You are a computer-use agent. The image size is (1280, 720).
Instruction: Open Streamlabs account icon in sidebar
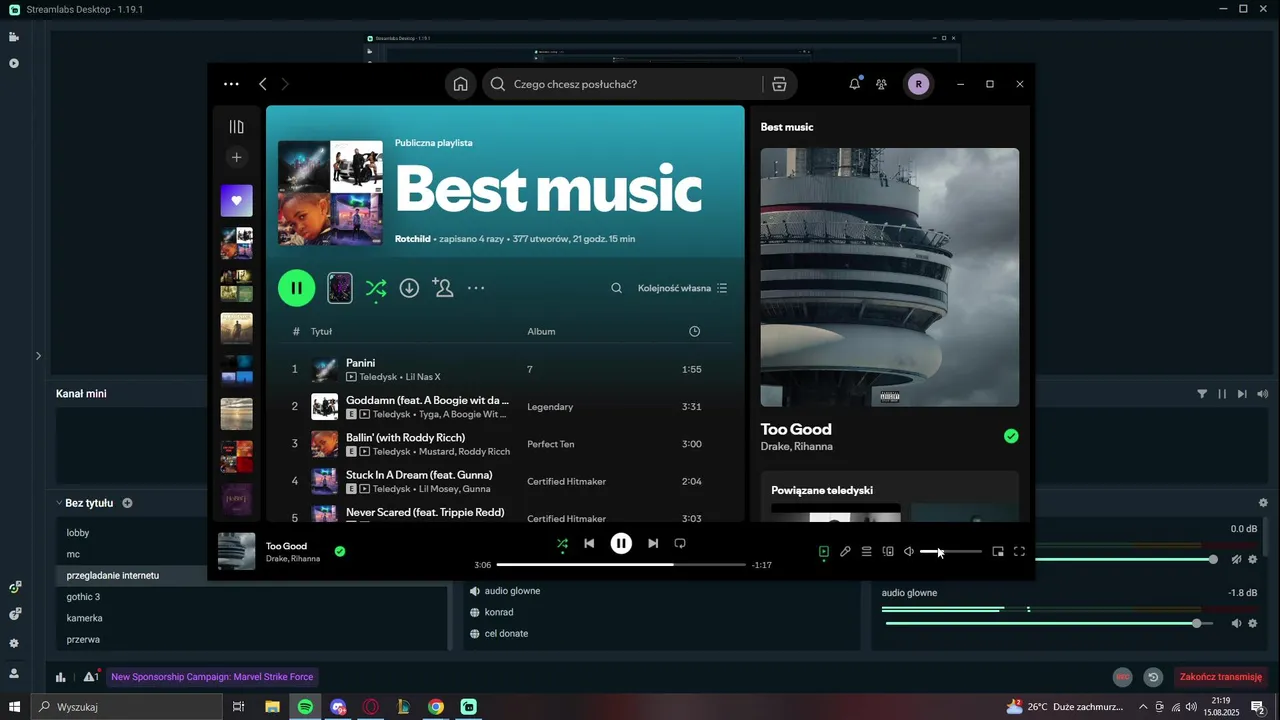click(x=14, y=674)
